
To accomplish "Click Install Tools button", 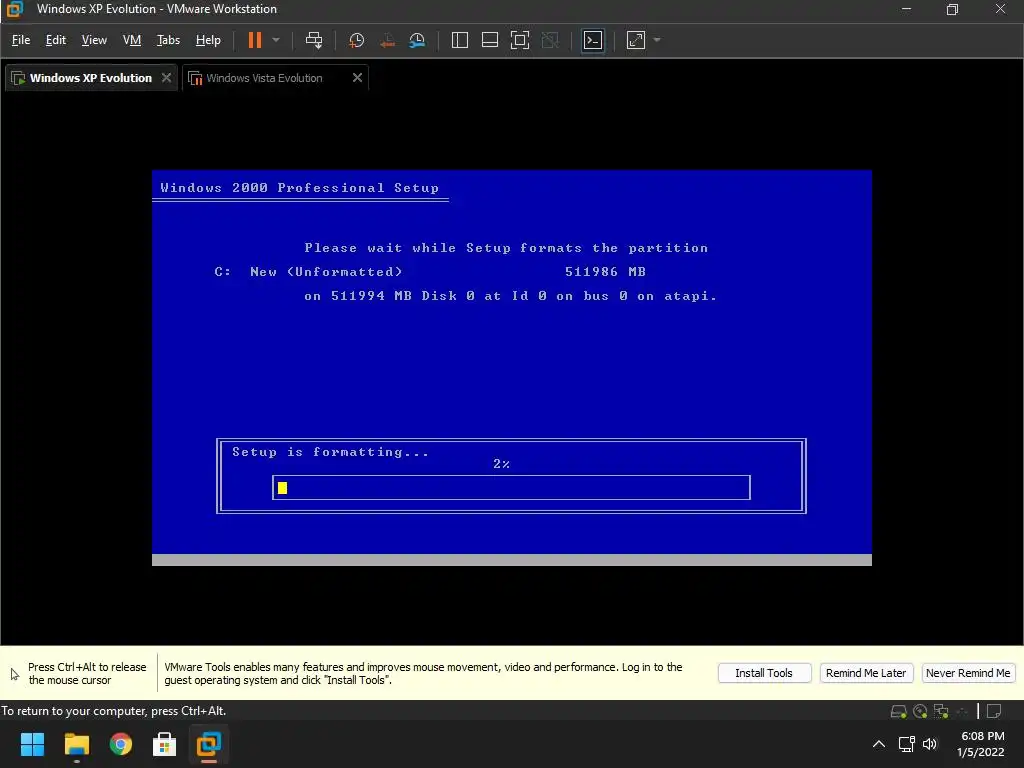I will [x=764, y=673].
